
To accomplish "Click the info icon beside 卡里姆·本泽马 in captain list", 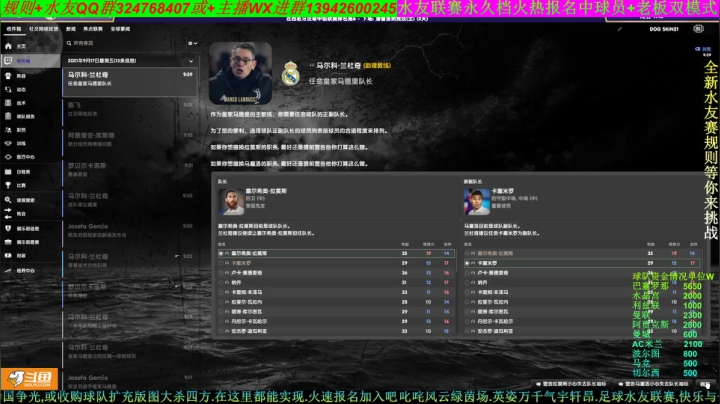I will pyautogui.click(x=227, y=292).
